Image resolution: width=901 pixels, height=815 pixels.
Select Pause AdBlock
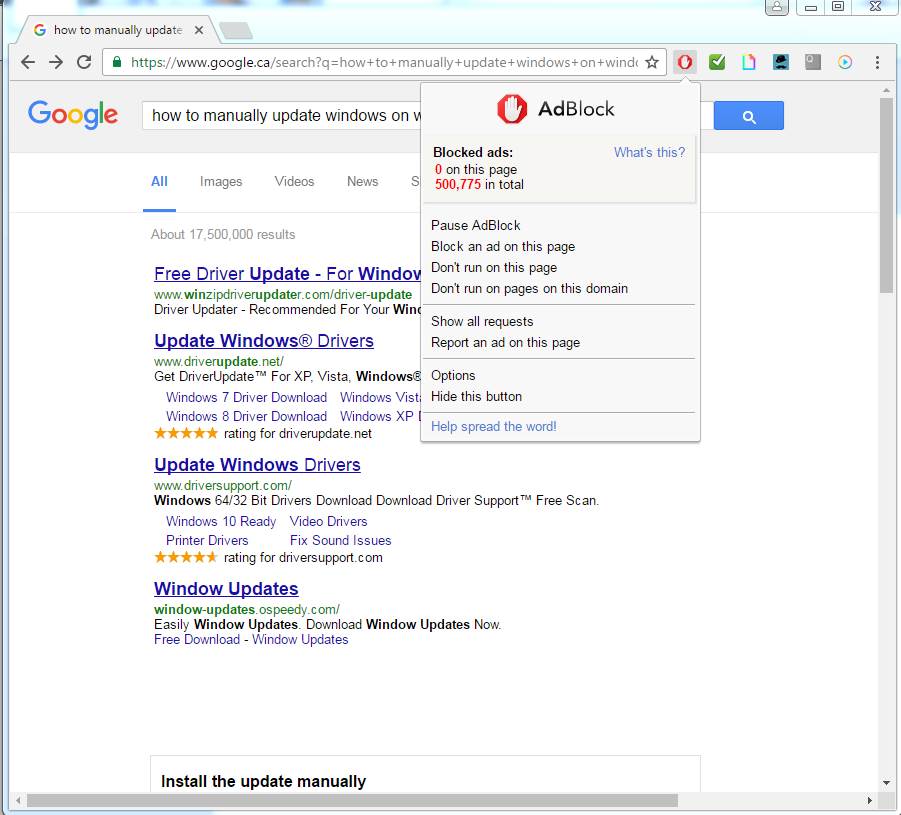(x=476, y=225)
